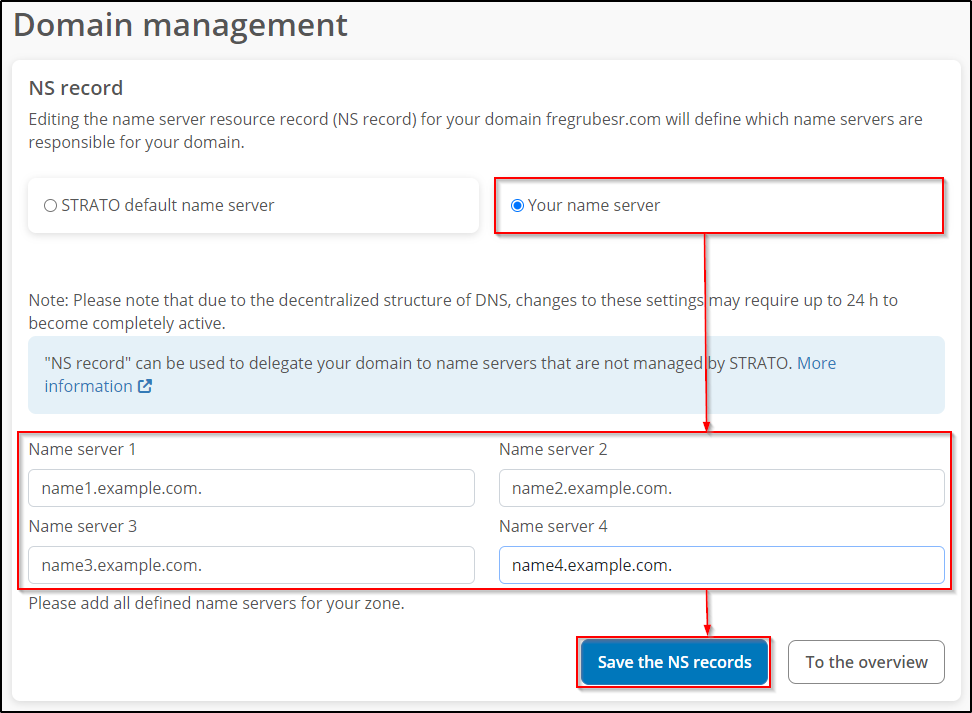Focus the Name server 2 input field
The height and width of the screenshot is (713, 972).
coord(721,488)
